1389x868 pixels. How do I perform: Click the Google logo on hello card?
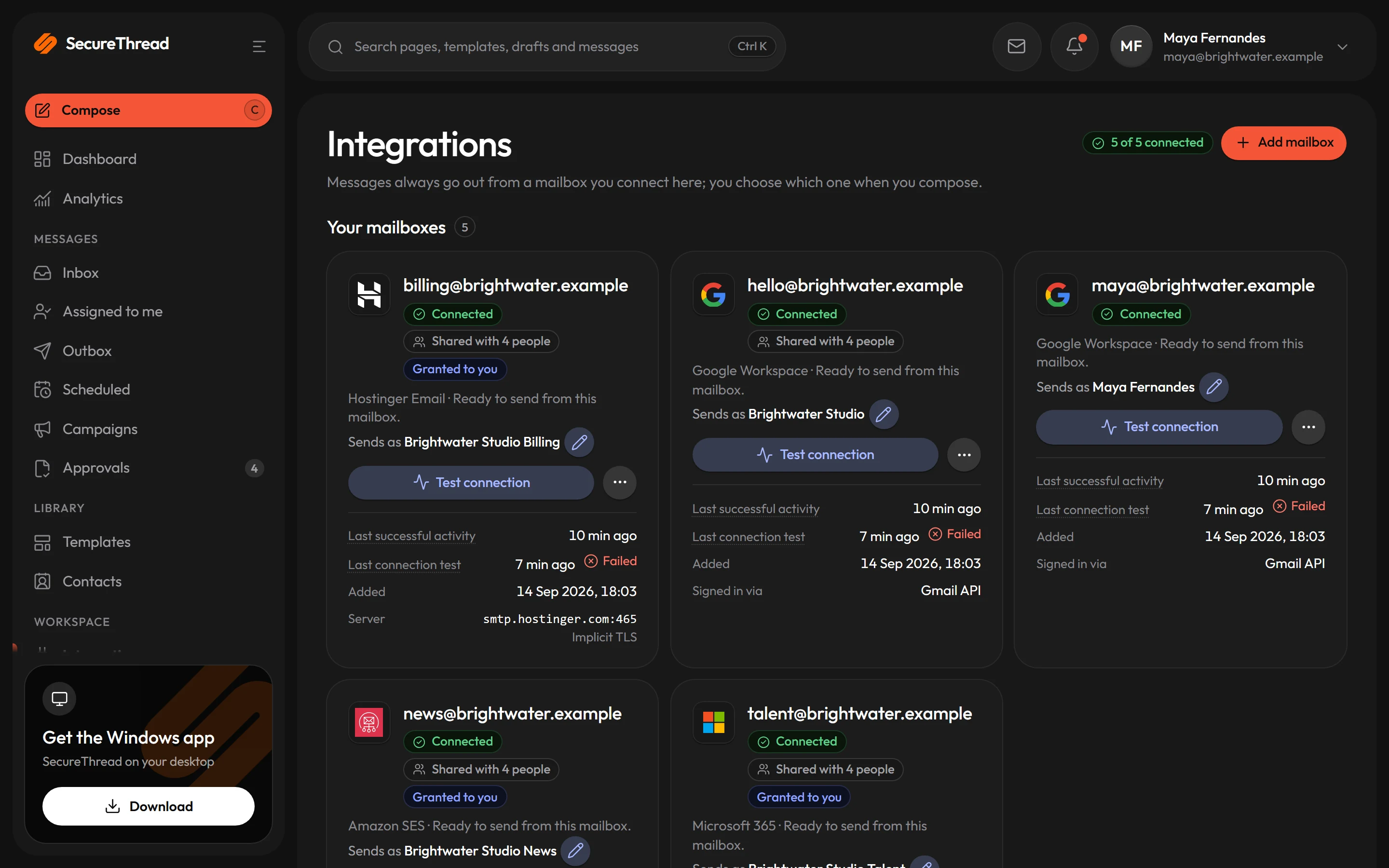tap(713, 295)
